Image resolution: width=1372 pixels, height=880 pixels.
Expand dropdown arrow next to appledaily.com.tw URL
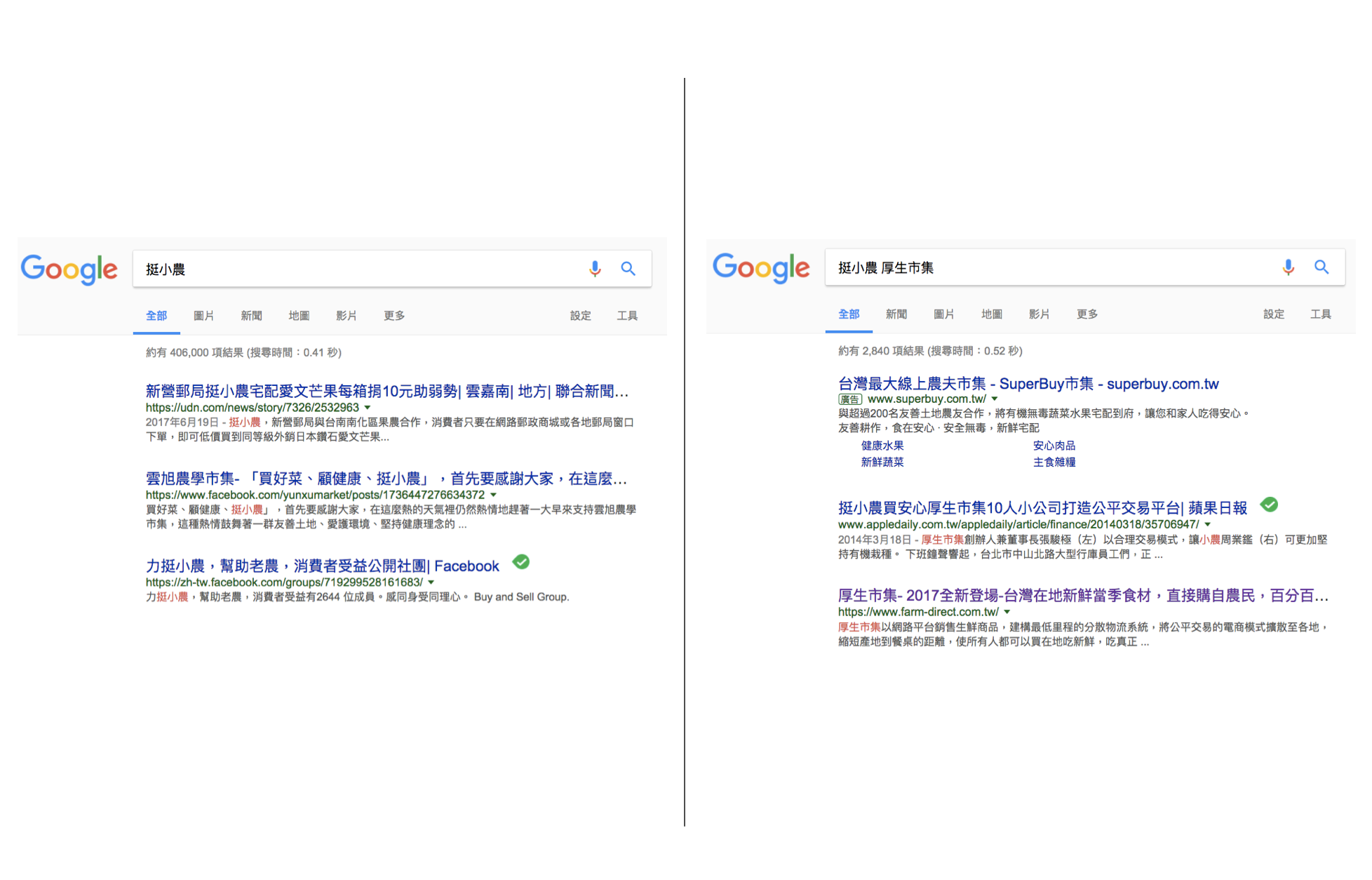[1207, 525]
